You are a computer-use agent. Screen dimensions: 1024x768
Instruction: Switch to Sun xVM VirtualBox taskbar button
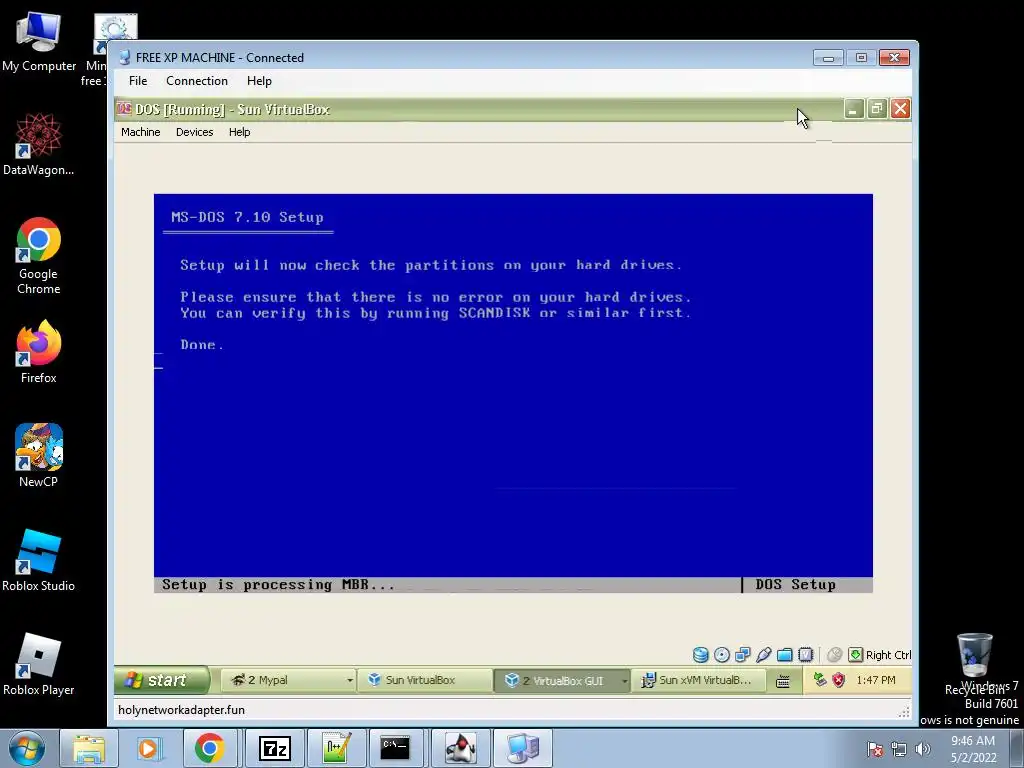[x=698, y=680]
